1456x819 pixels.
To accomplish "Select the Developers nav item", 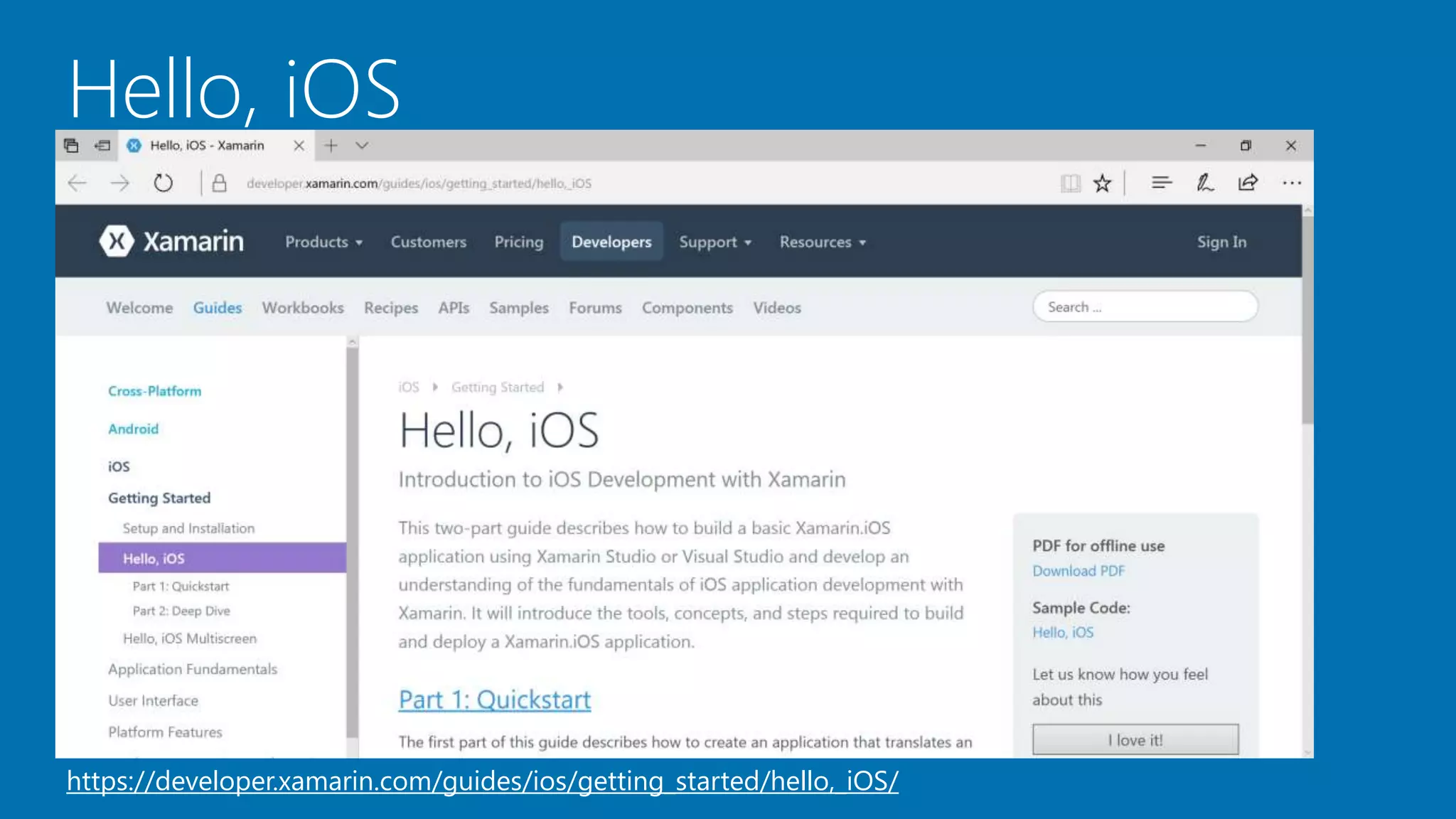I will (611, 242).
